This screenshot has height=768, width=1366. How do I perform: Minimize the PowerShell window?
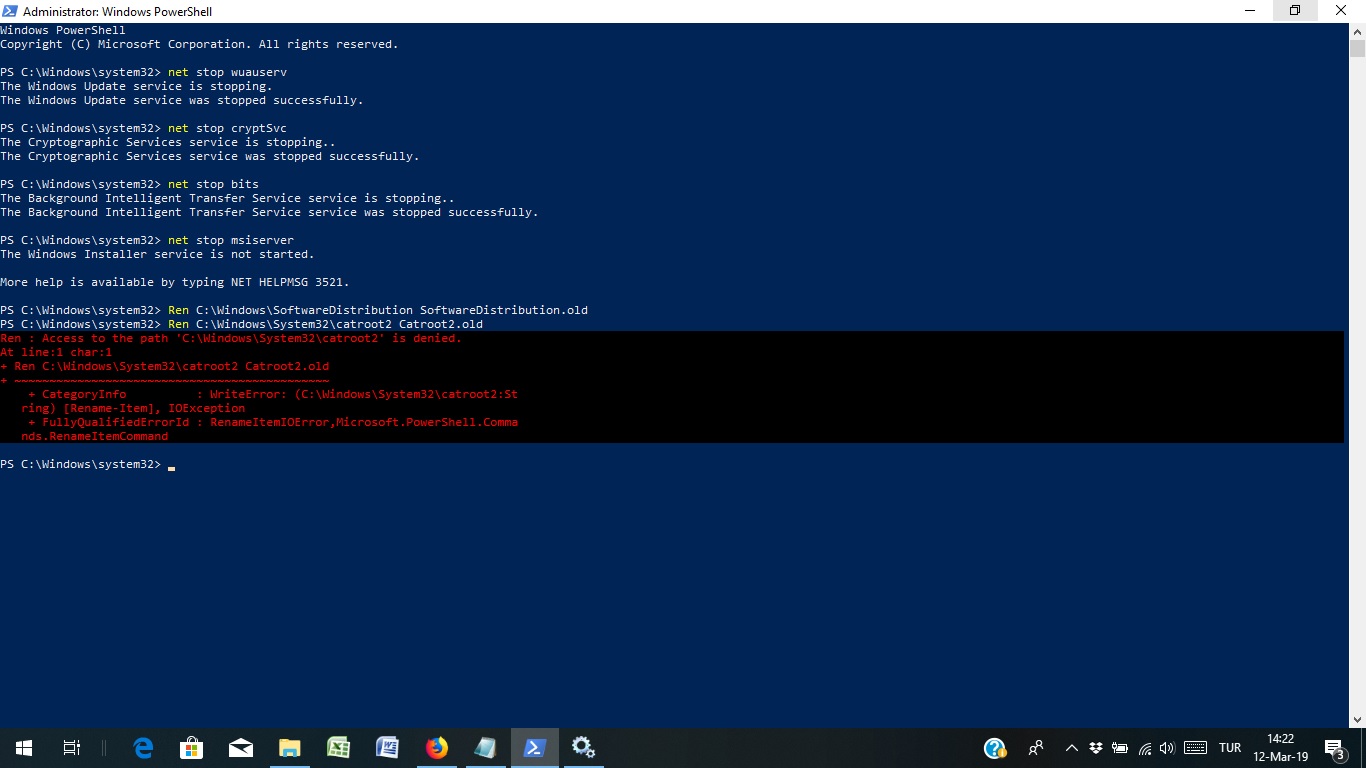1250,11
